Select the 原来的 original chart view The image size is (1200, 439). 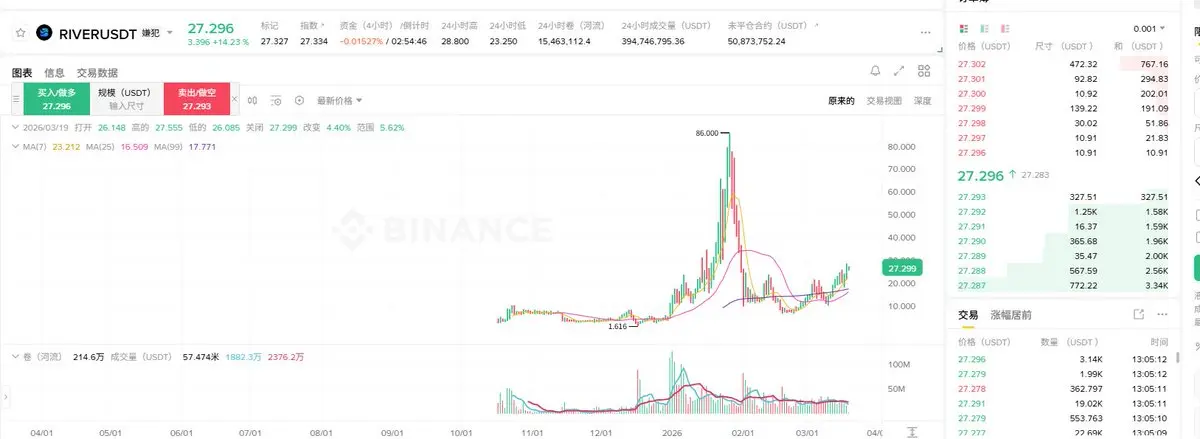pos(841,101)
